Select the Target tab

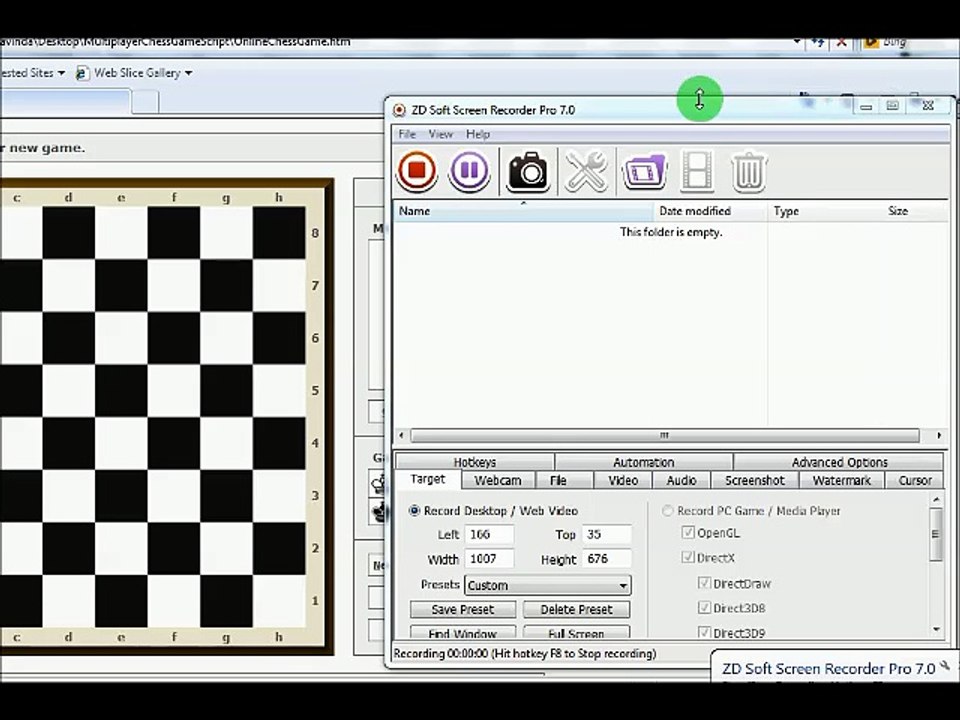tap(427, 479)
